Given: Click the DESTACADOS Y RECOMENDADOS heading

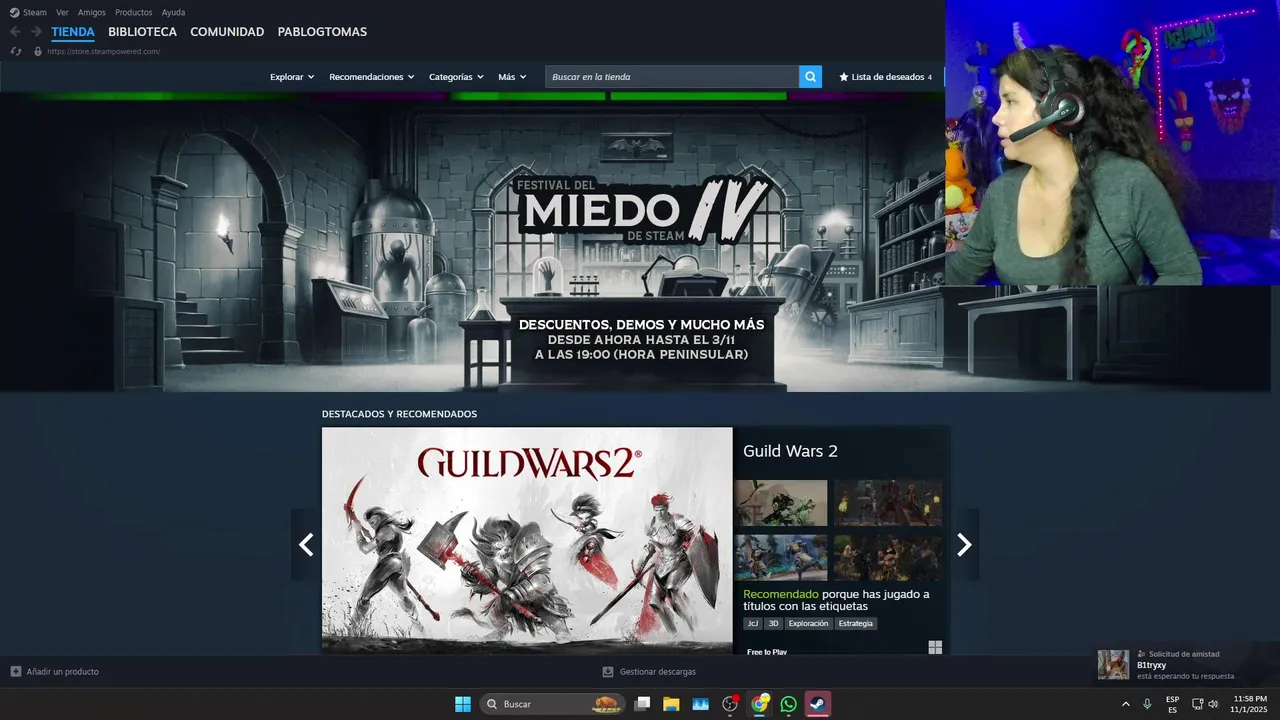Looking at the screenshot, I should click(x=399, y=414).
